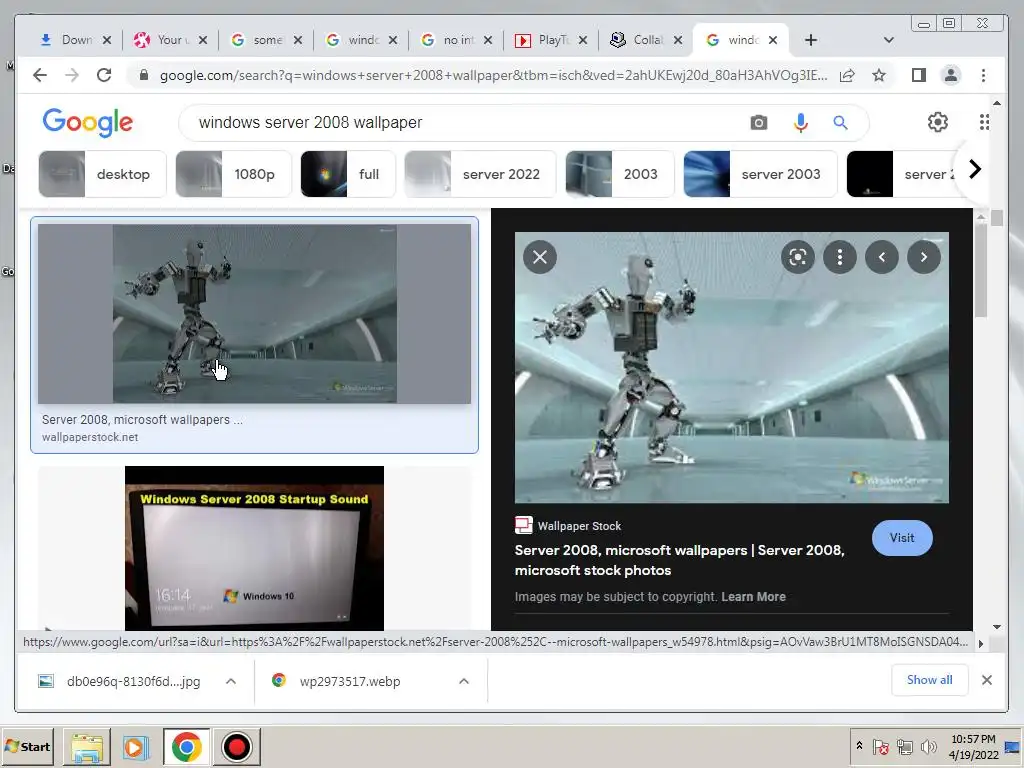
Task: Show hidden system tray icons
Action: coord(859,745)
